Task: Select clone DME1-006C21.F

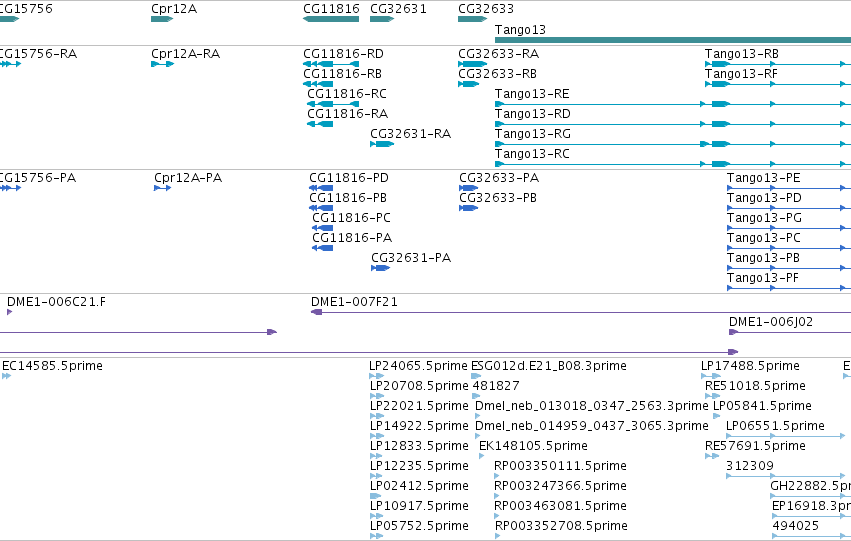Action: pyautogui.click(x=56, y=302)
